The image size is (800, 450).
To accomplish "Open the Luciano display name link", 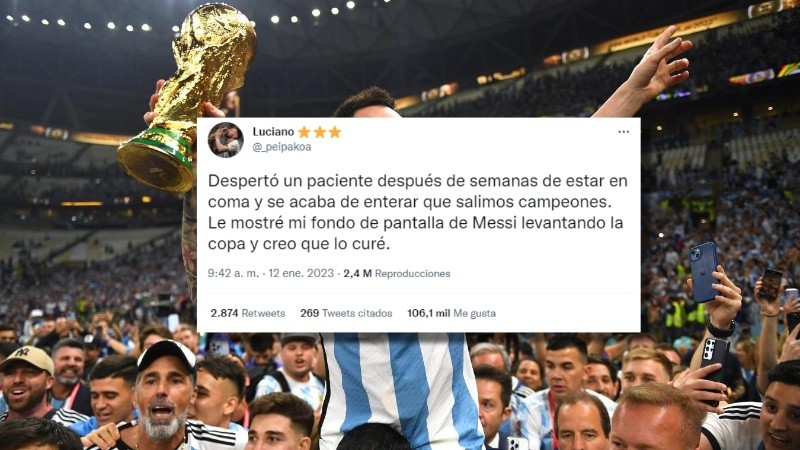I will pos(273,132).
